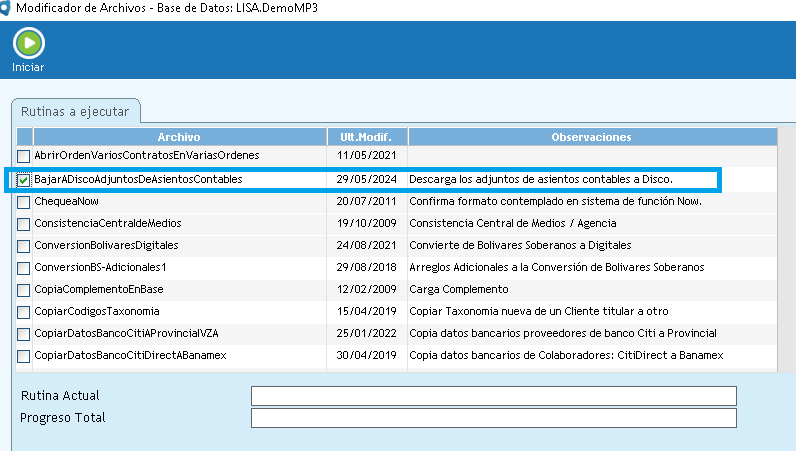The image size is (796, 451).
Task: Click the Observaciones column header
Action: pos(592,136)
